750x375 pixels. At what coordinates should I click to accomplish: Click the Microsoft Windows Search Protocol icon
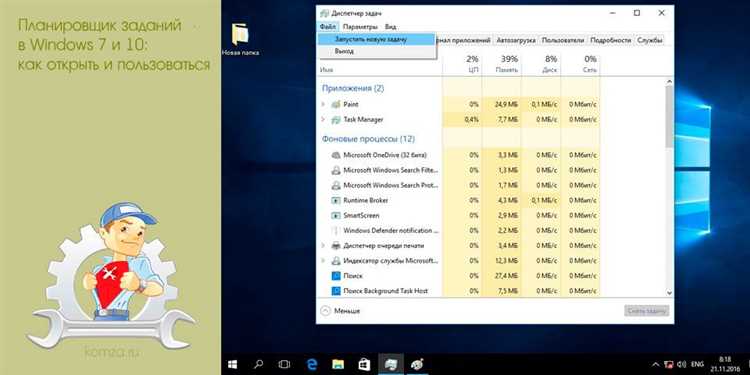[336, 185]
